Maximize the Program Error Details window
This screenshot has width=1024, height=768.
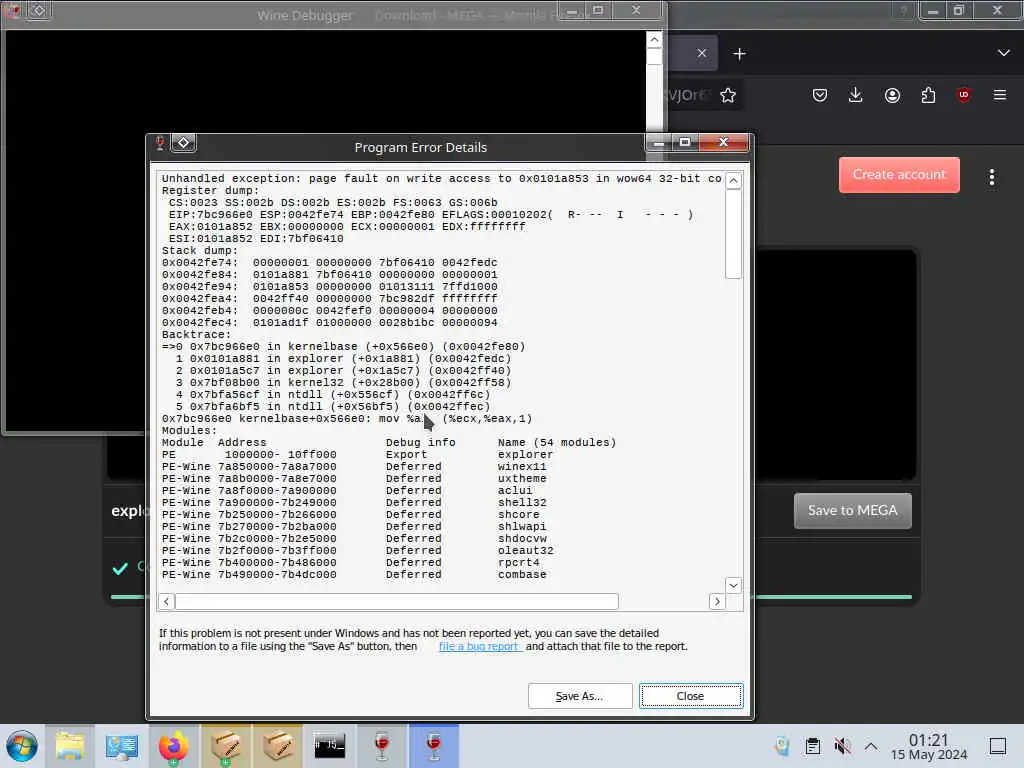coord(685,142)
